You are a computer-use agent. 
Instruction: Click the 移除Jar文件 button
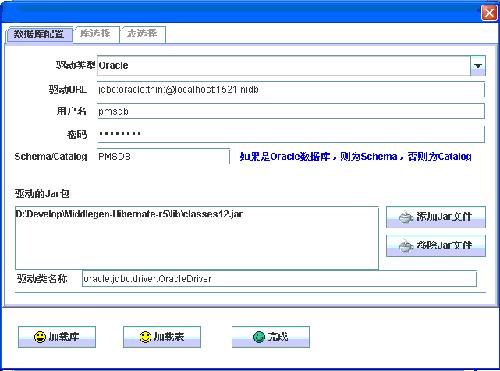[436, 246]
